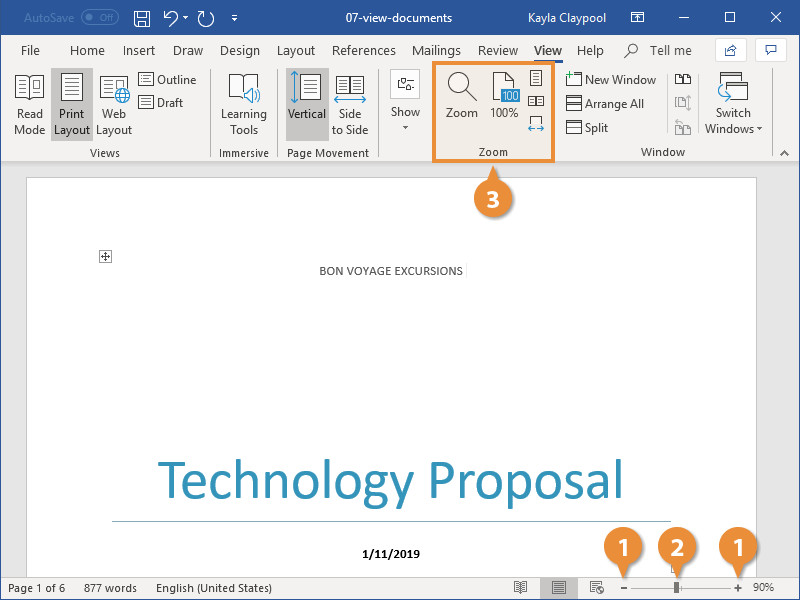Click the word count in status bar
The width and height of the screenshot is (800, 600).
pos(110,588)
